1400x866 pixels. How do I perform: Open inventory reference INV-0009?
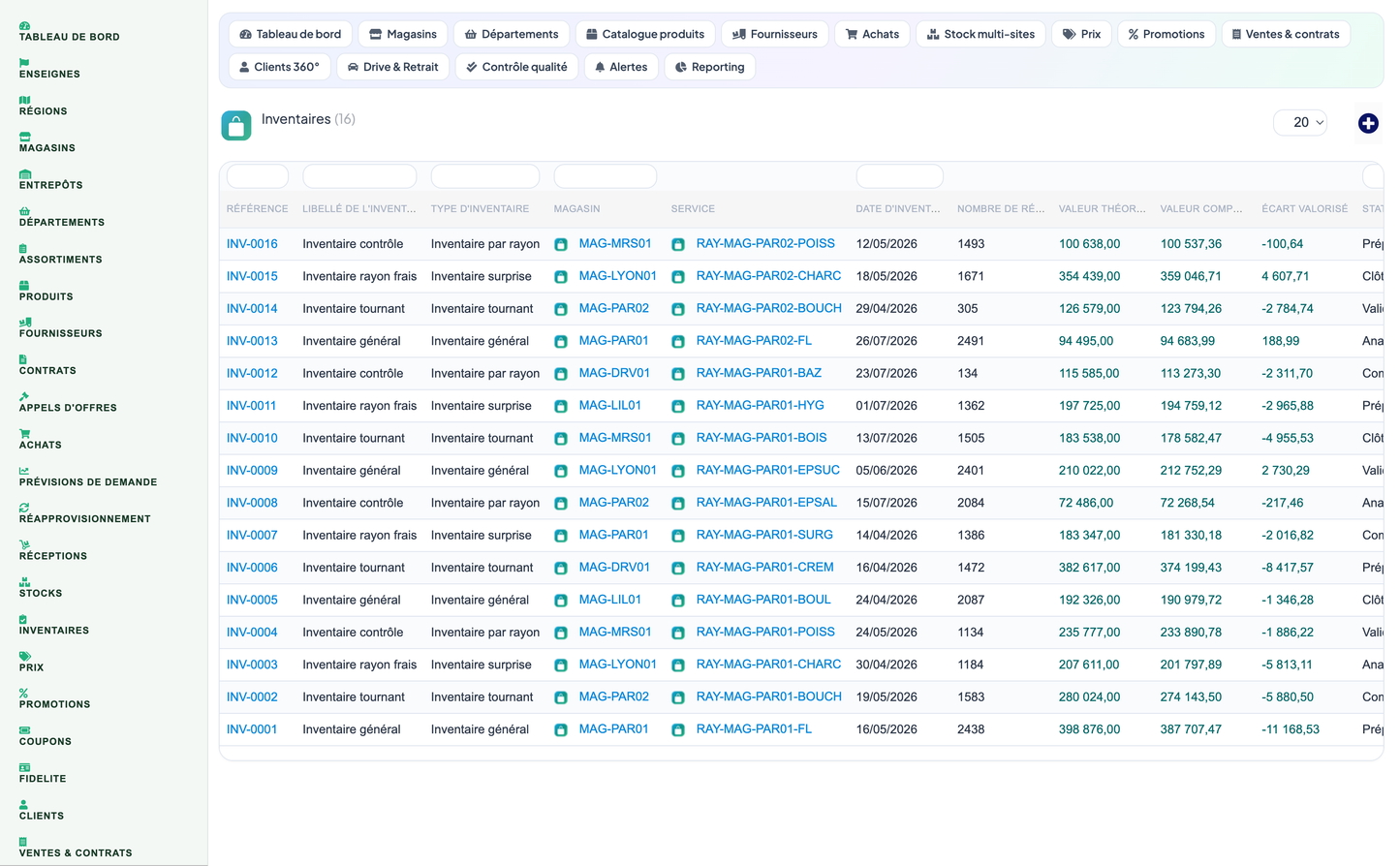coord(252,471)
